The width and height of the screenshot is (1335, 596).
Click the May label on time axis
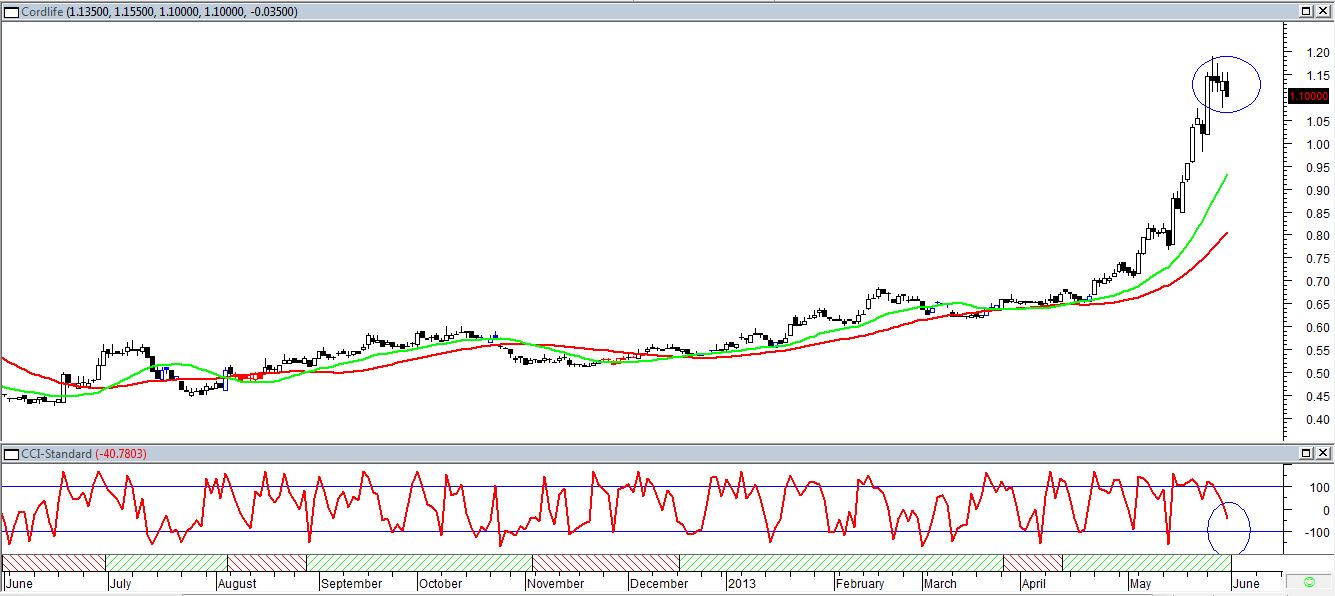tap(1141, 583)
